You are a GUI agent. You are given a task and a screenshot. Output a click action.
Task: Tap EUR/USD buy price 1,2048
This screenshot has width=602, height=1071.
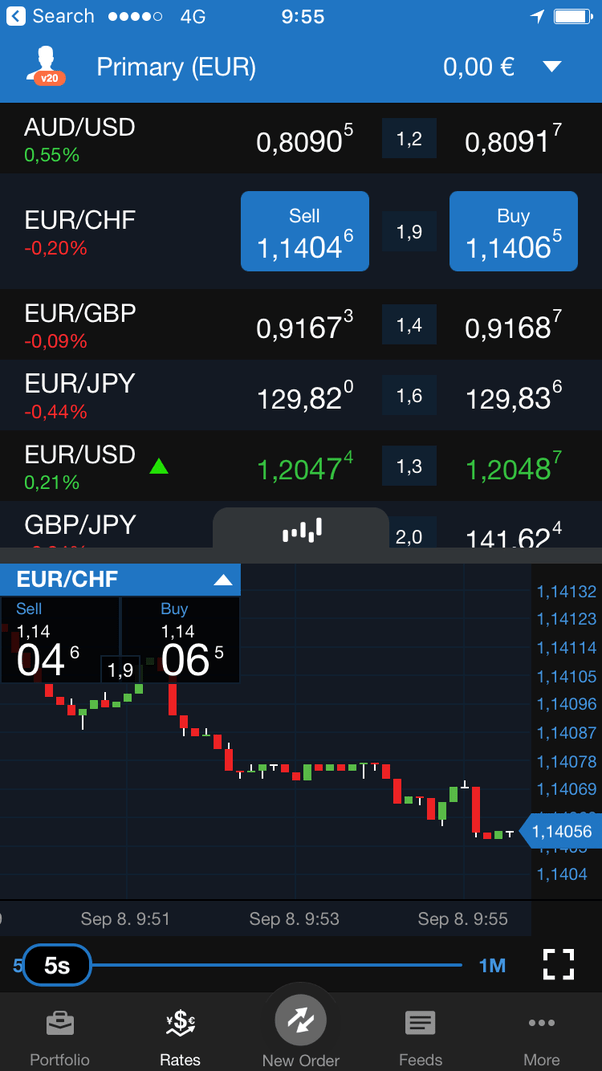click(513, 467)
